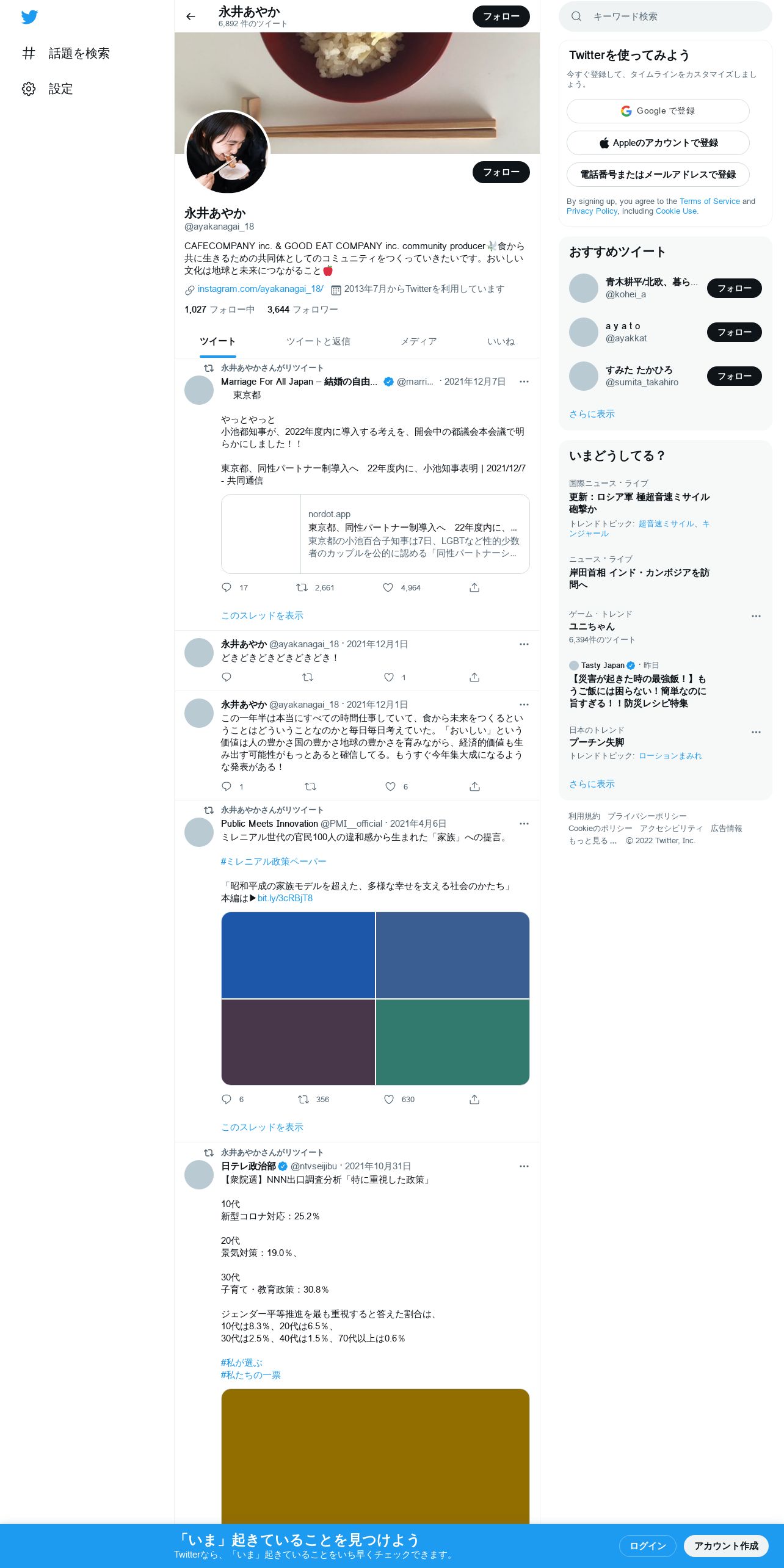Reply to the どきどきどきどき tweet
The width and height of the screenshot is (784, 1568).
[227, 677]
